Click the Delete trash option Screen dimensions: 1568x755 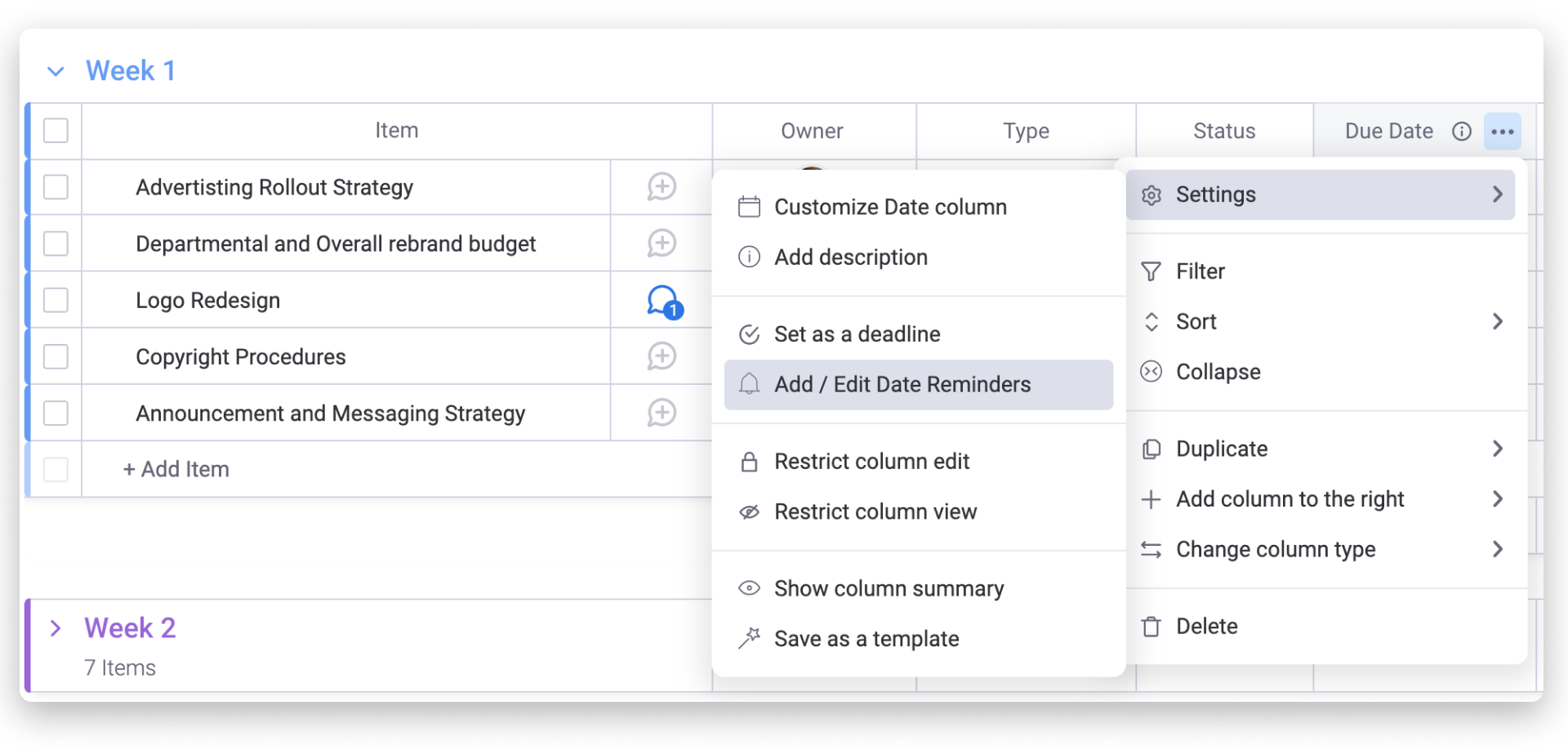[1206, 627]
